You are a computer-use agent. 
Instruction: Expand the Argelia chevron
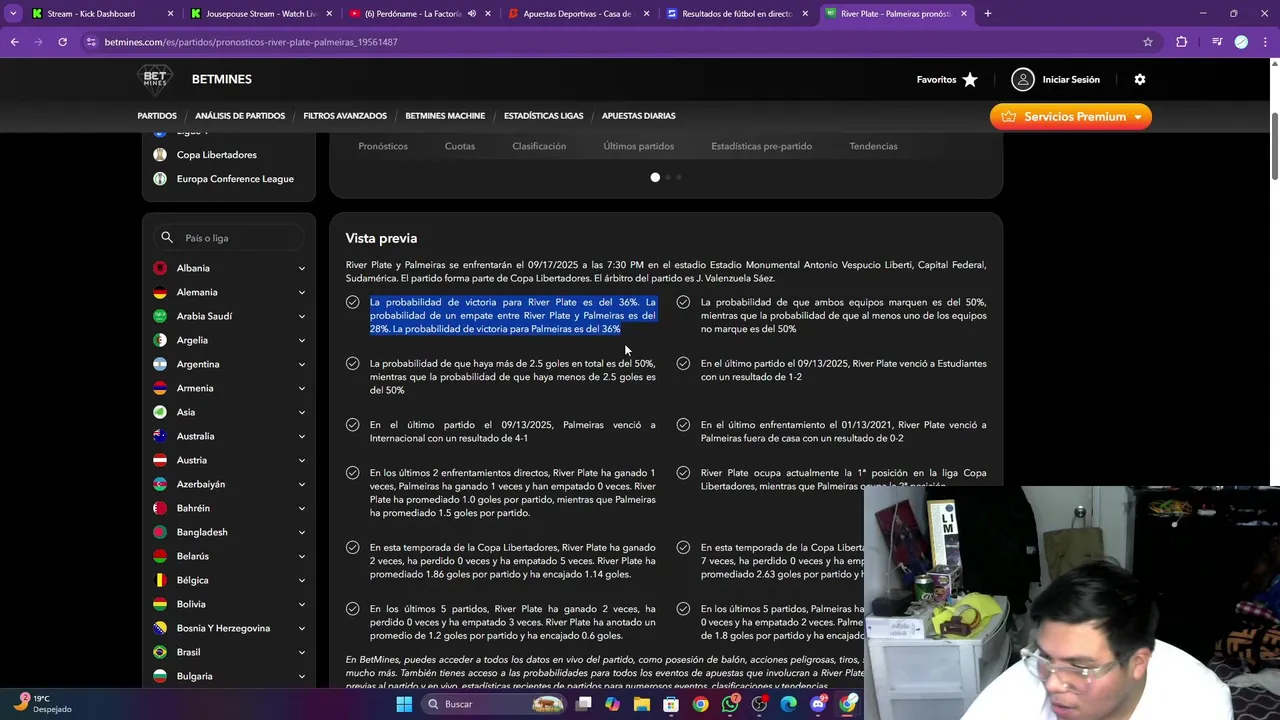tap(301, 340)
